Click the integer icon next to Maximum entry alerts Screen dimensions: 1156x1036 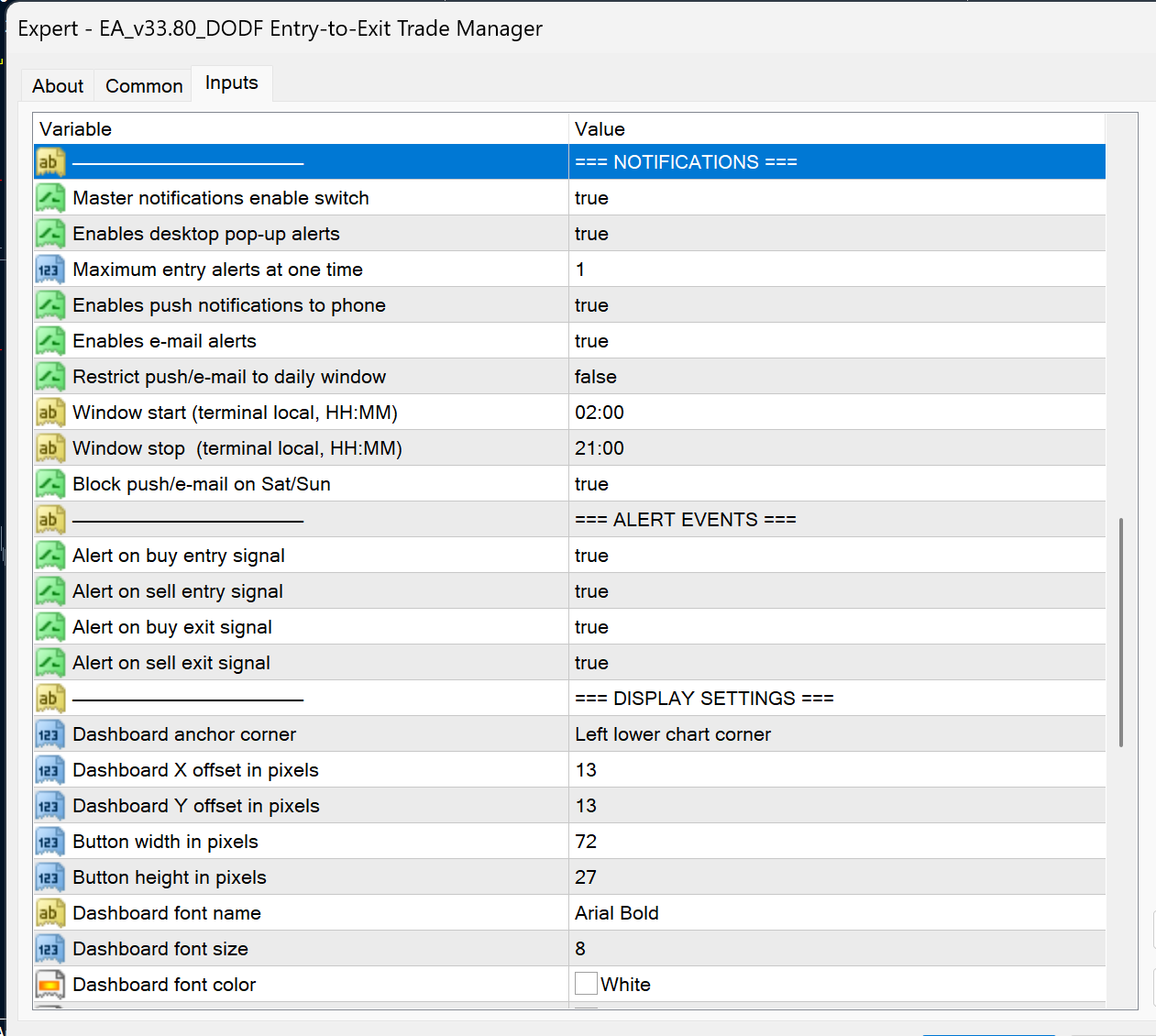pyautogui.click(x=50, y=270)
